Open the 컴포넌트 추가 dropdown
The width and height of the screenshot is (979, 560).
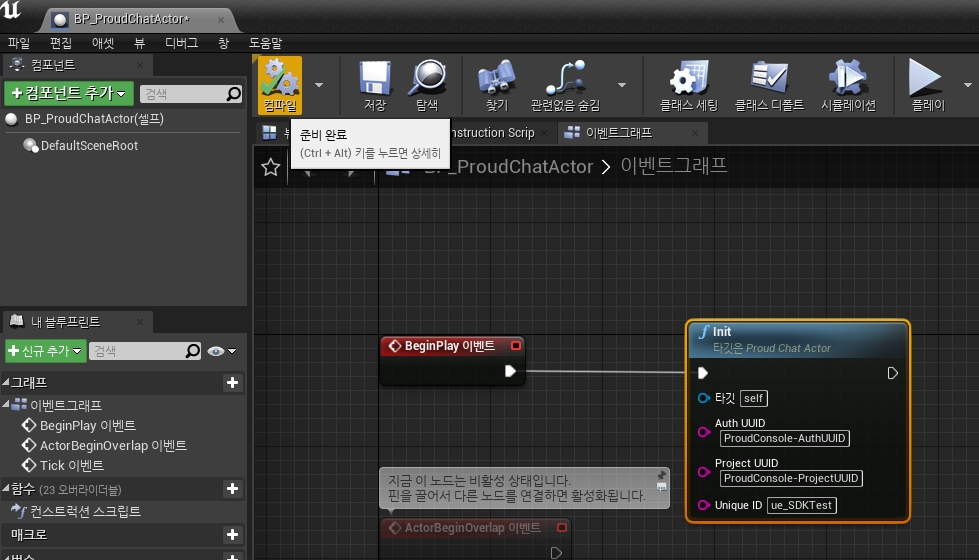68,94
